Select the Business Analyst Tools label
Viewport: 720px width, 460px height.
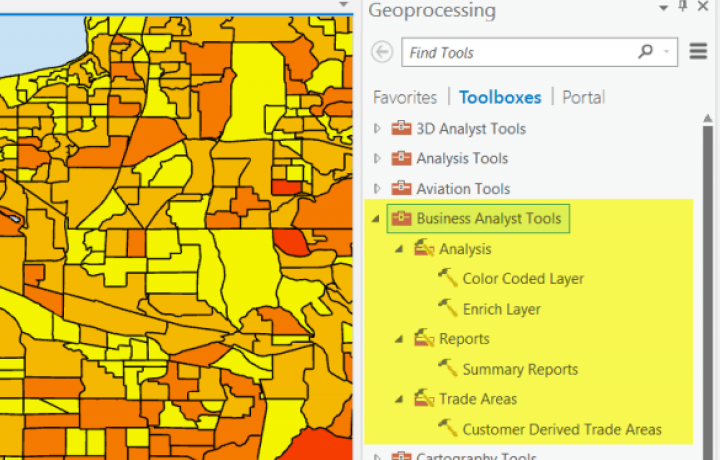[489, 219]
